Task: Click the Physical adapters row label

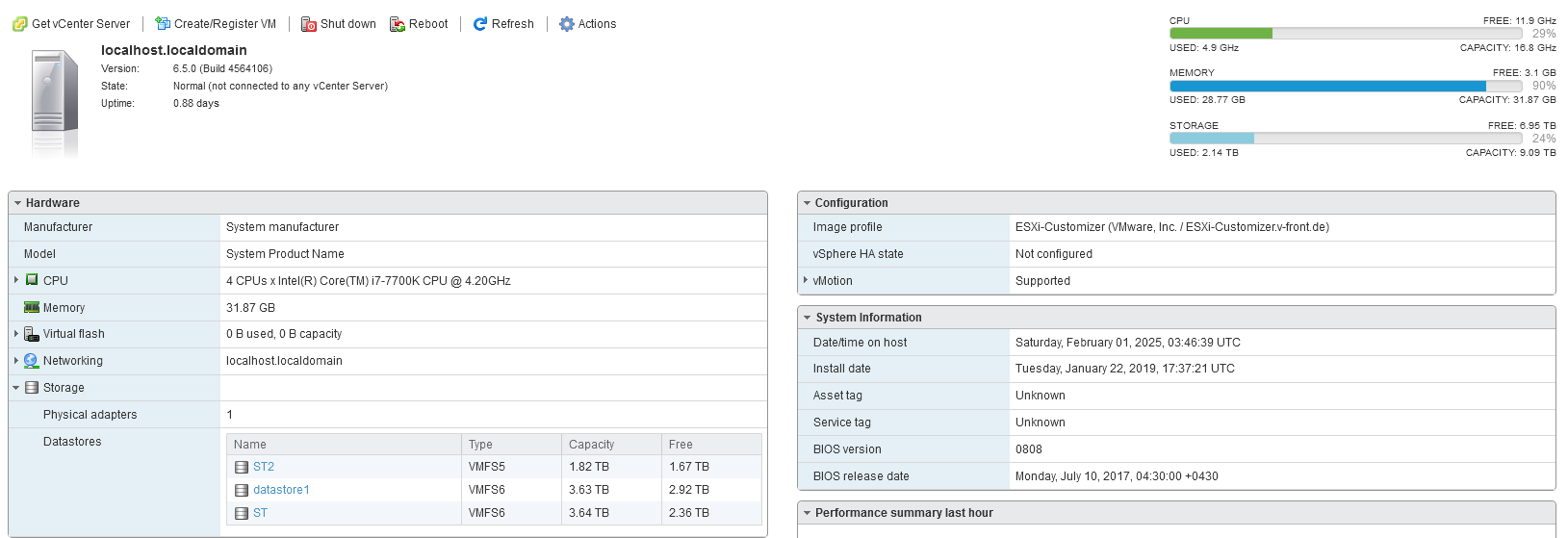Action: 90,415
